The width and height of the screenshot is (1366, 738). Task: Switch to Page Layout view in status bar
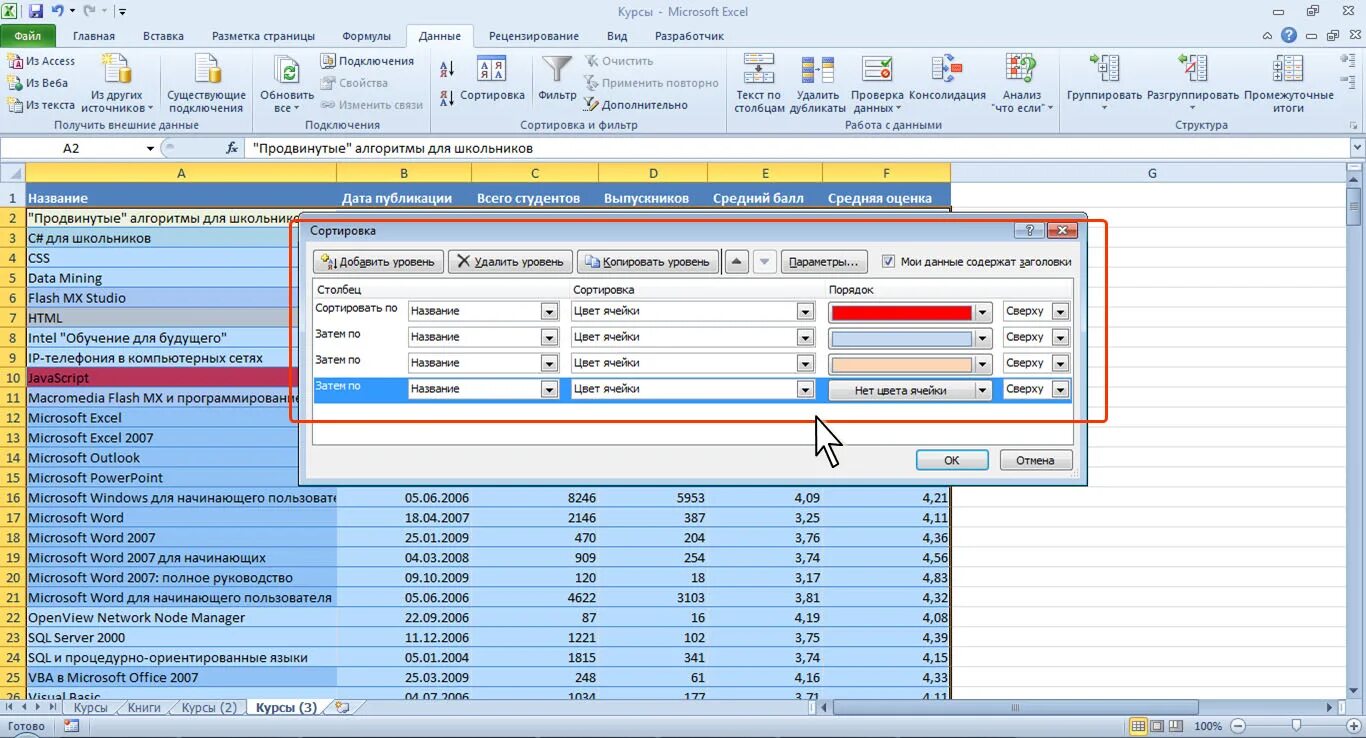pos(1157,726)
